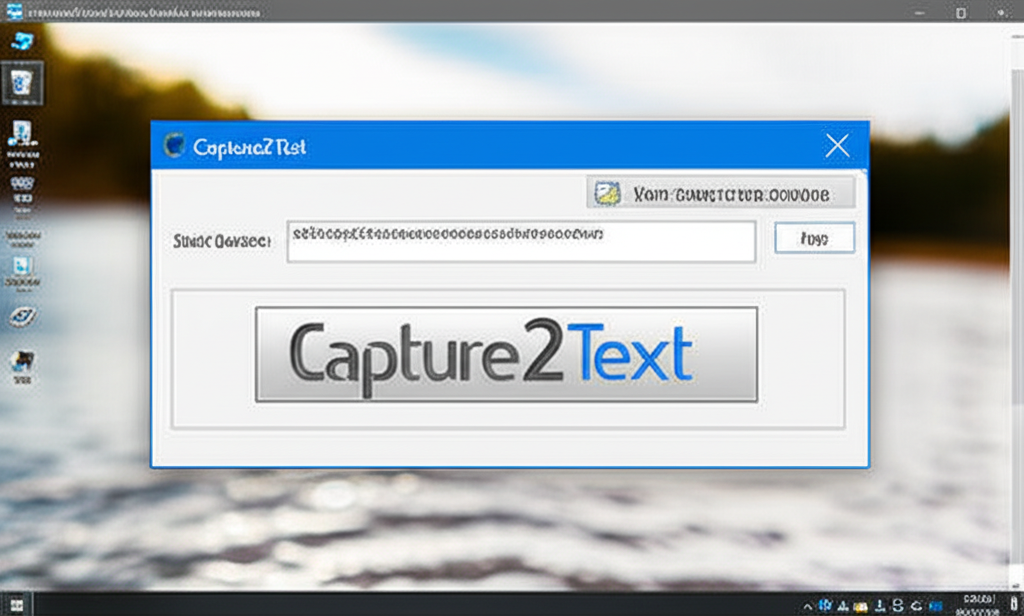Select the topmost desktop icon above Recycle Bin
The image size is (1024, 616).
tap(21, 41)
